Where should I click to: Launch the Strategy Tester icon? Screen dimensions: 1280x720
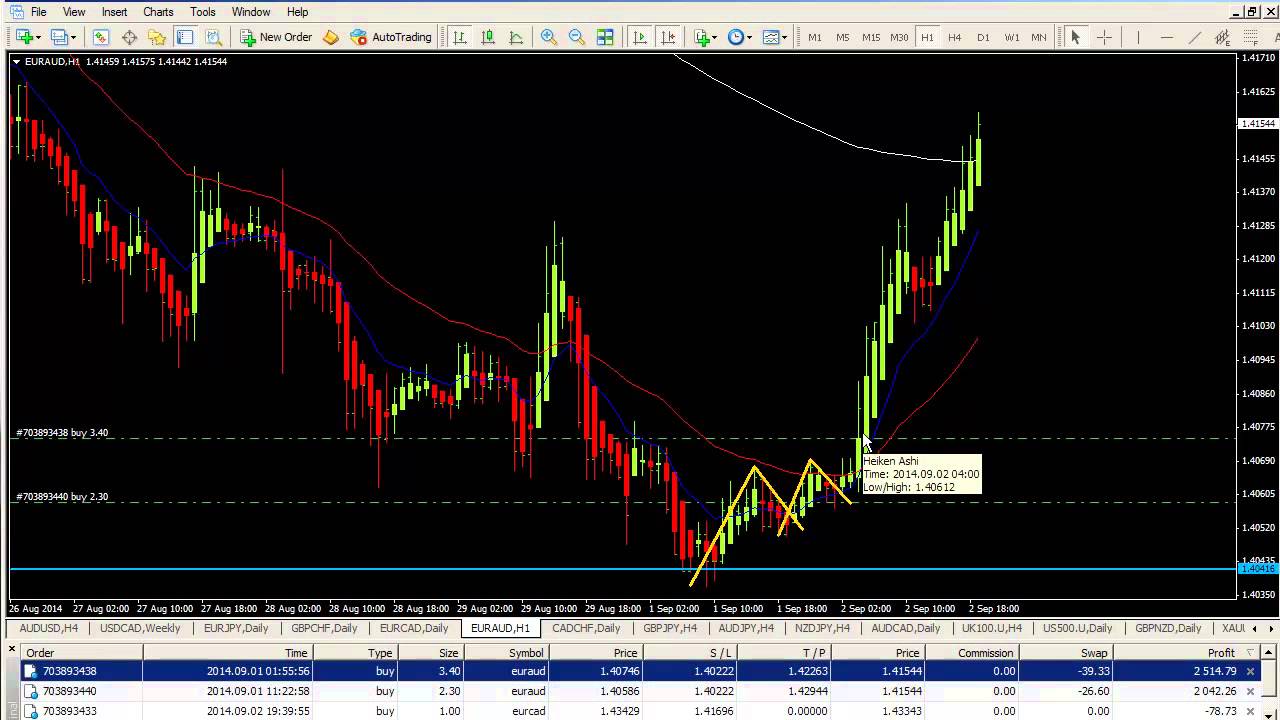coord(213,37)
